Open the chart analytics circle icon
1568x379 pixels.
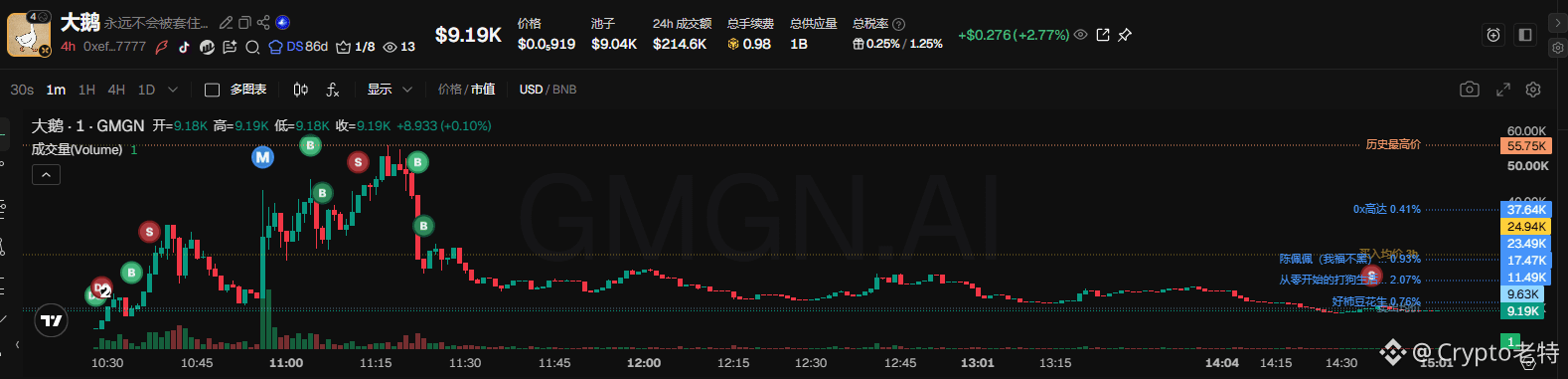[207, 47]
